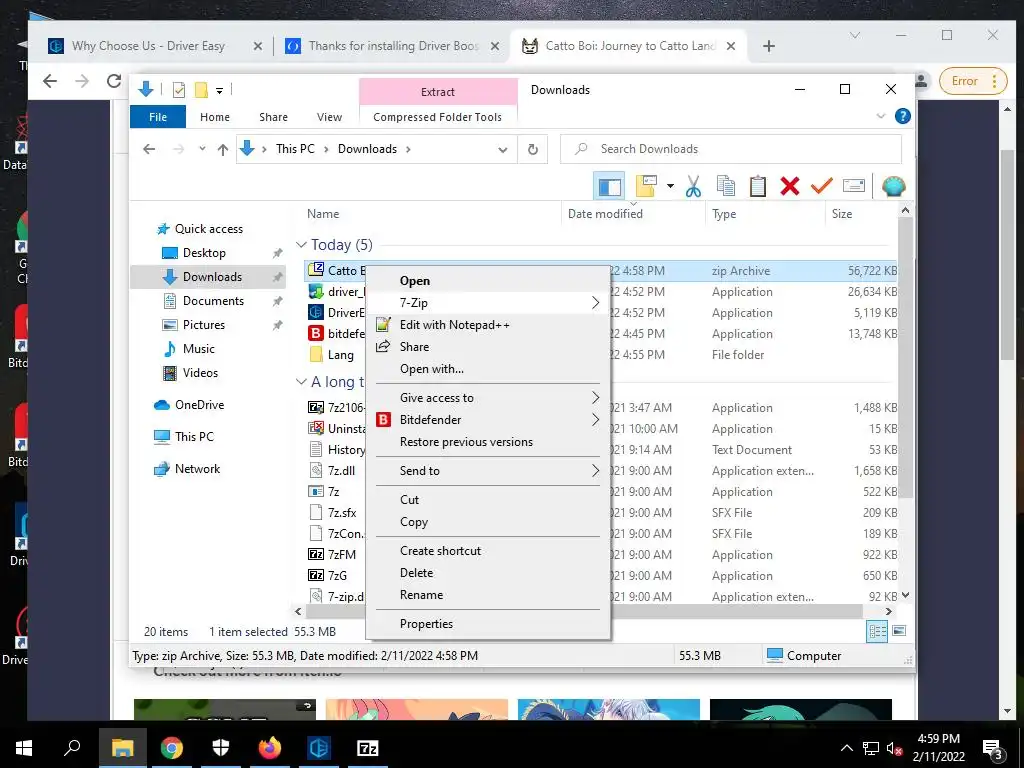Click the red X Delete toolbar icon

(790, 186)
